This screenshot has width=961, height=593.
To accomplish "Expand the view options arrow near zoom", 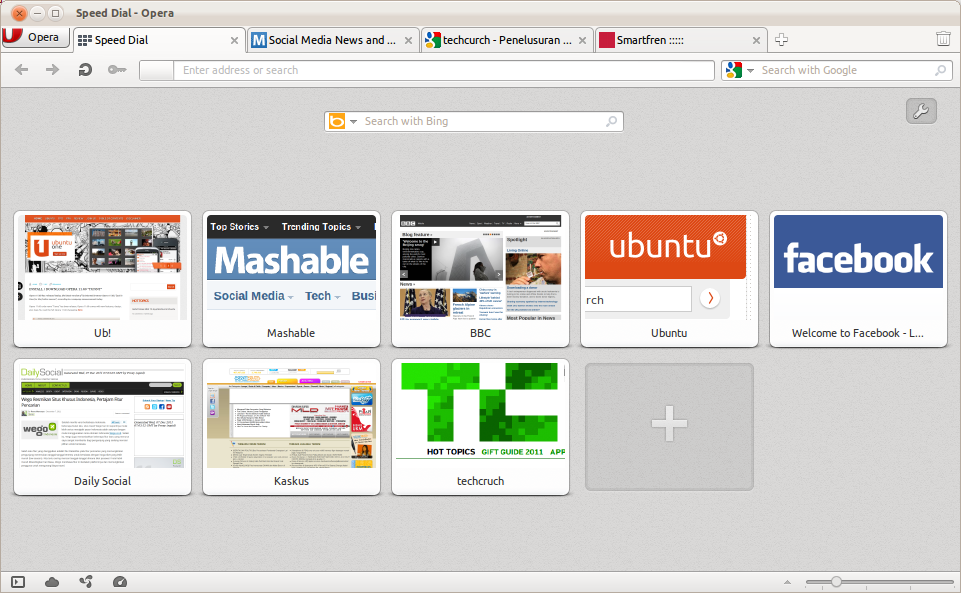I will pos(788,582).
